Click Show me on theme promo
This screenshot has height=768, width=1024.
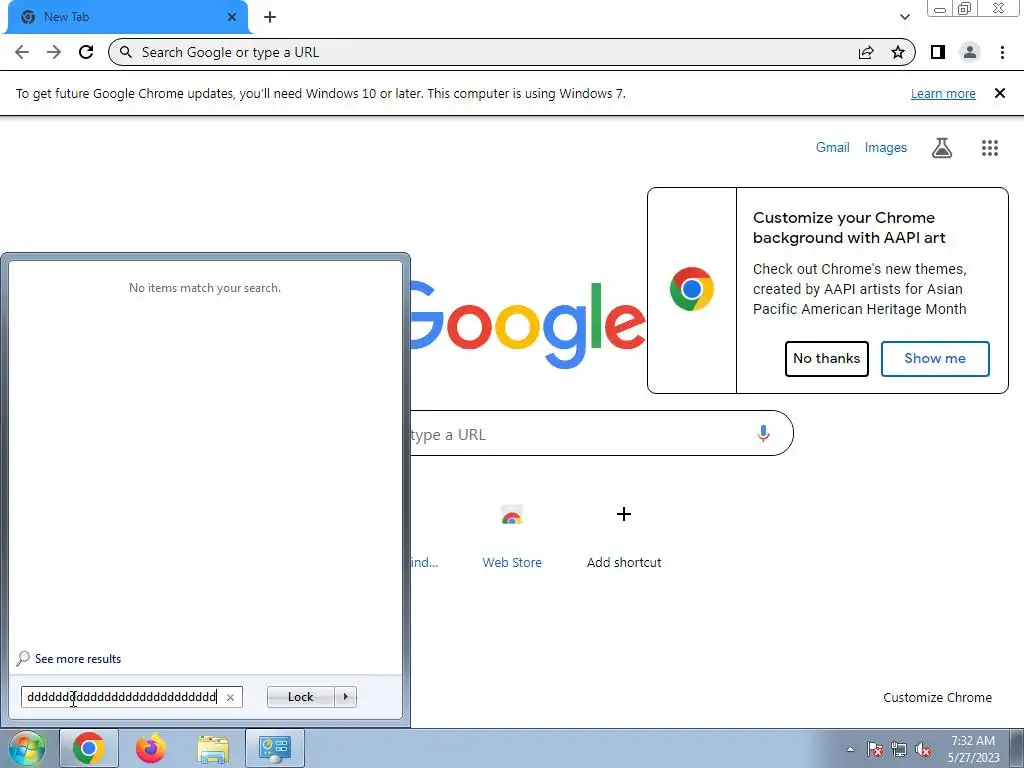[x=935, y=359]
